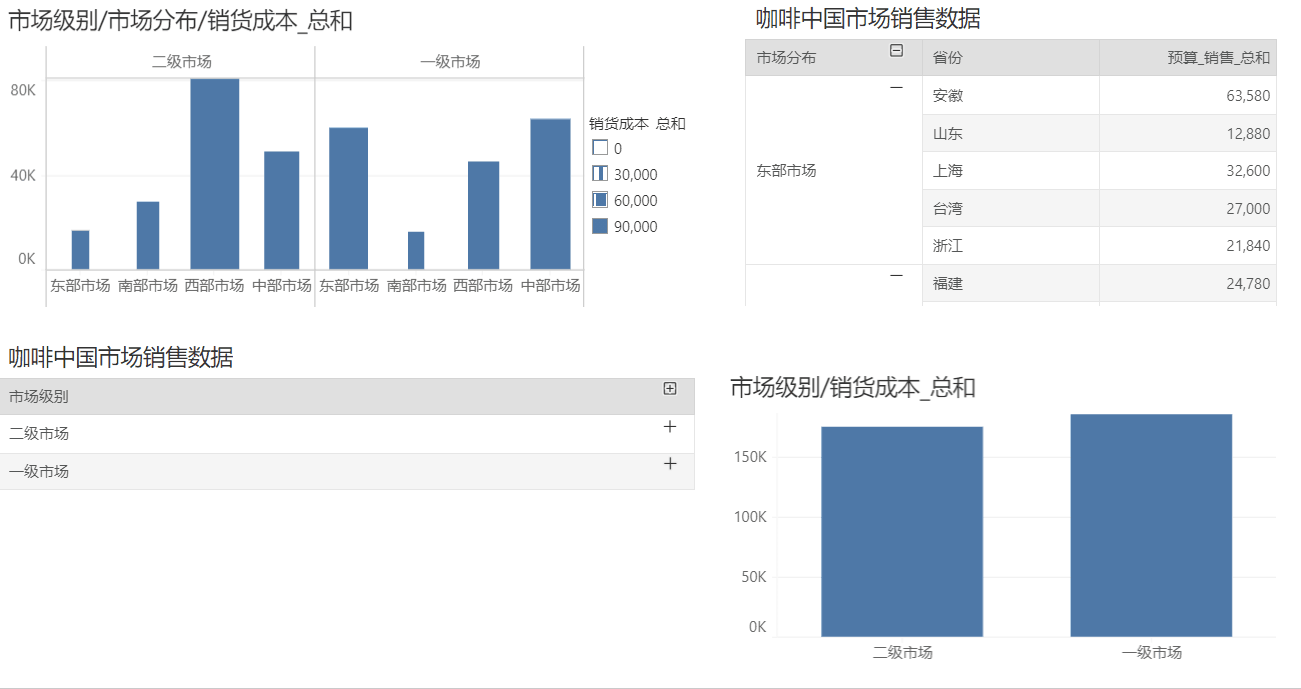Collapse all using the 市场分布 header minus-box icon
The width and height of the screenshot is (1301, 689).
tap(896, 51)
